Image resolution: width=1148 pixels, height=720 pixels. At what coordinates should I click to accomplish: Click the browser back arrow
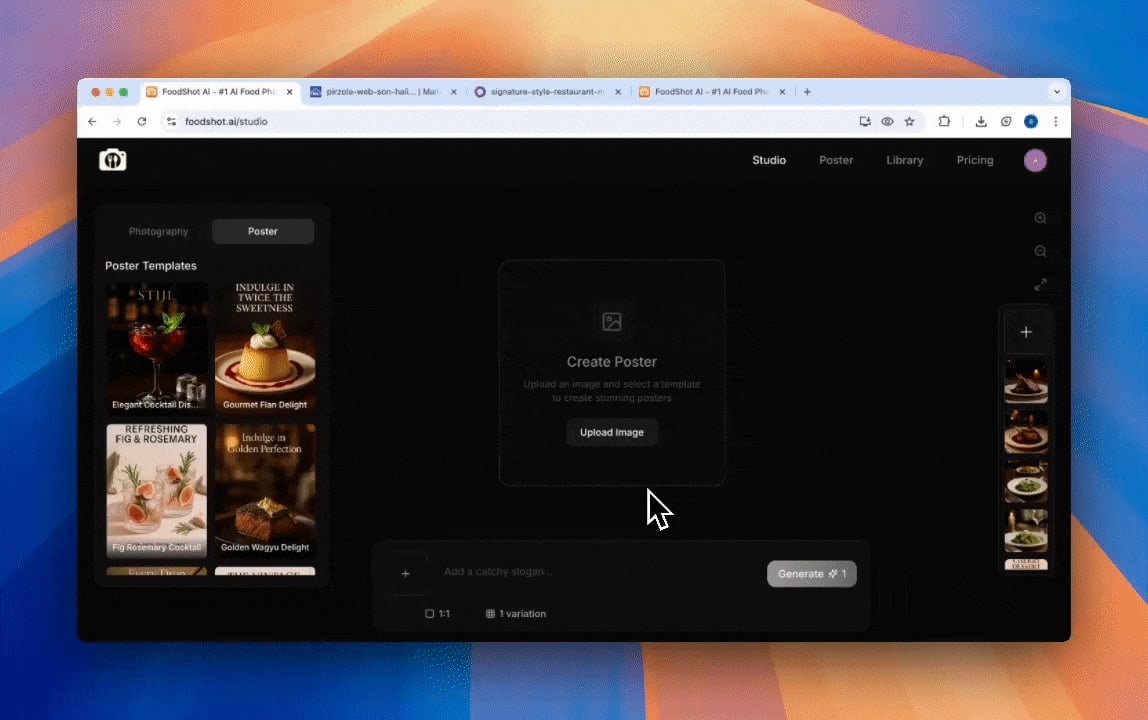coord(92,122)
